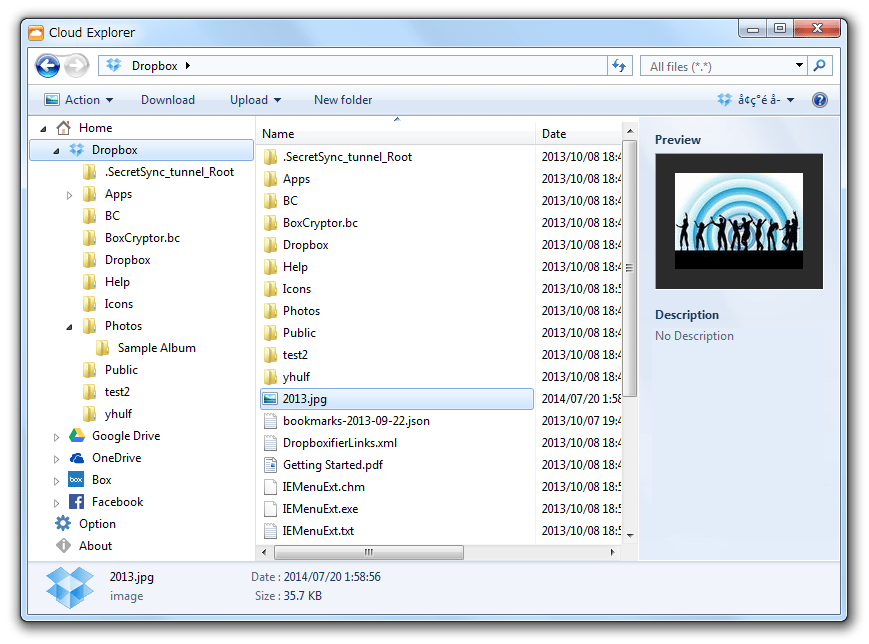This screenshot has height=644, width=869.
Task: Click the Google Drive icon in sidebar
Action: click(x=76, y=436)
